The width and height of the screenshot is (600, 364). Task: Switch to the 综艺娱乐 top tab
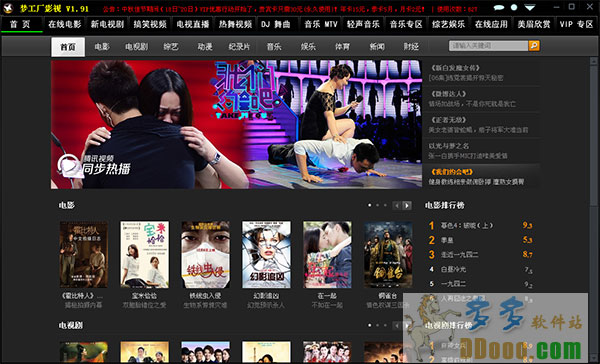pos(448,24)
